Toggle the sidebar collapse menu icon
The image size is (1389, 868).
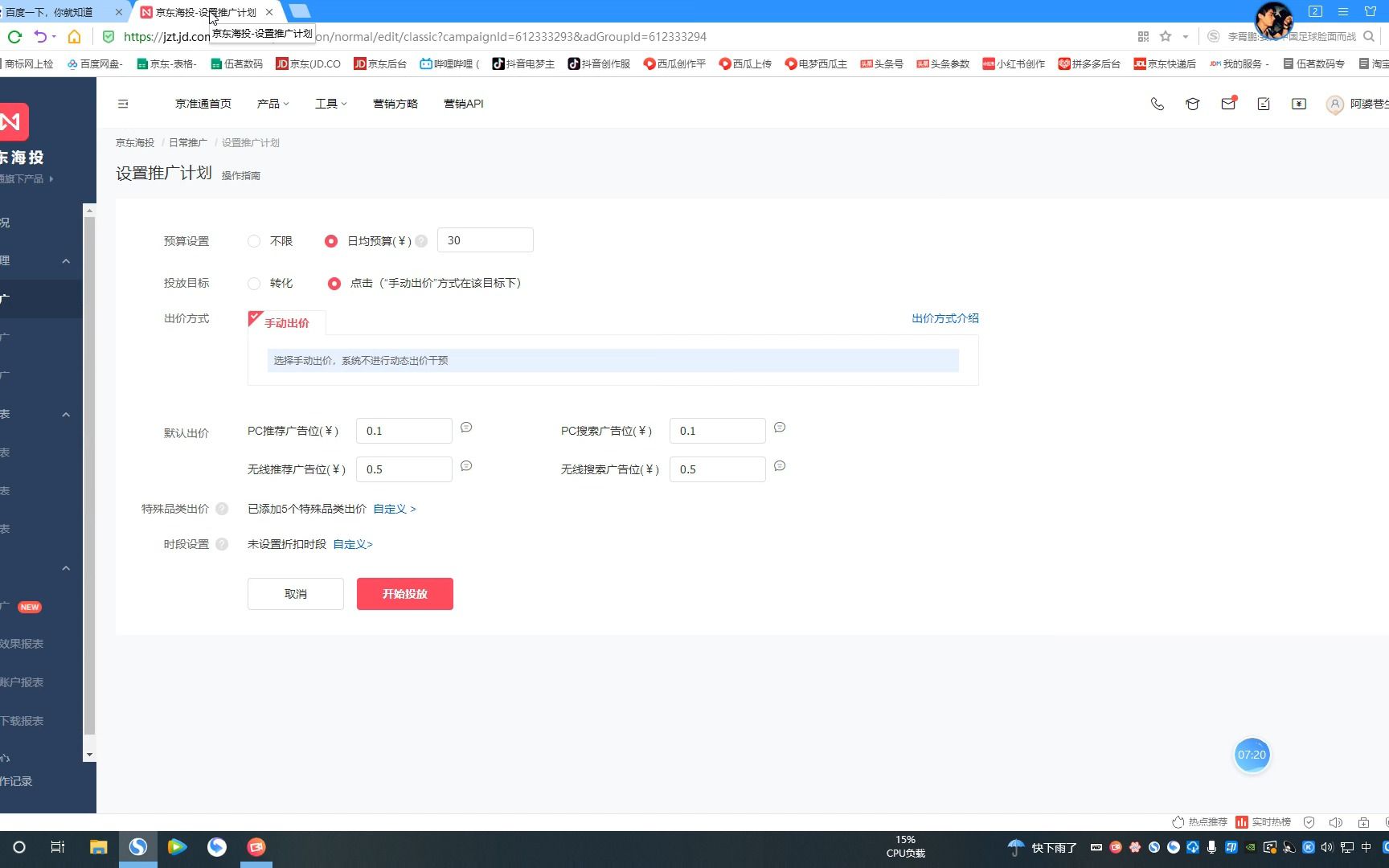tap(123, 104)
